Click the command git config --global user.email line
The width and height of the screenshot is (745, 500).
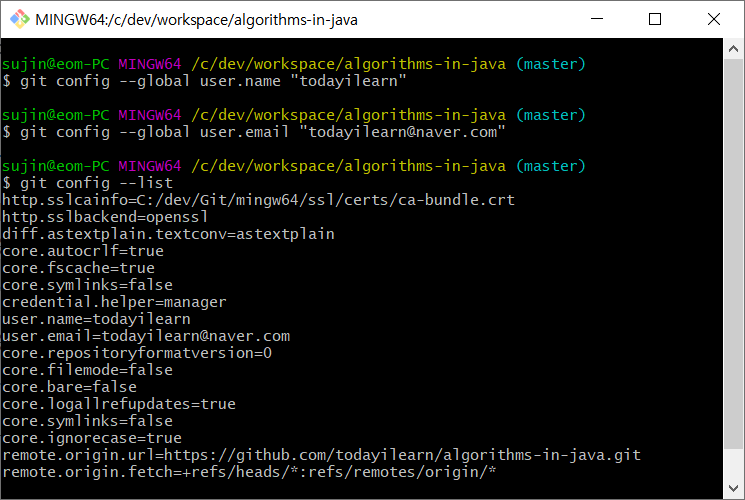(x=263, y=132)
